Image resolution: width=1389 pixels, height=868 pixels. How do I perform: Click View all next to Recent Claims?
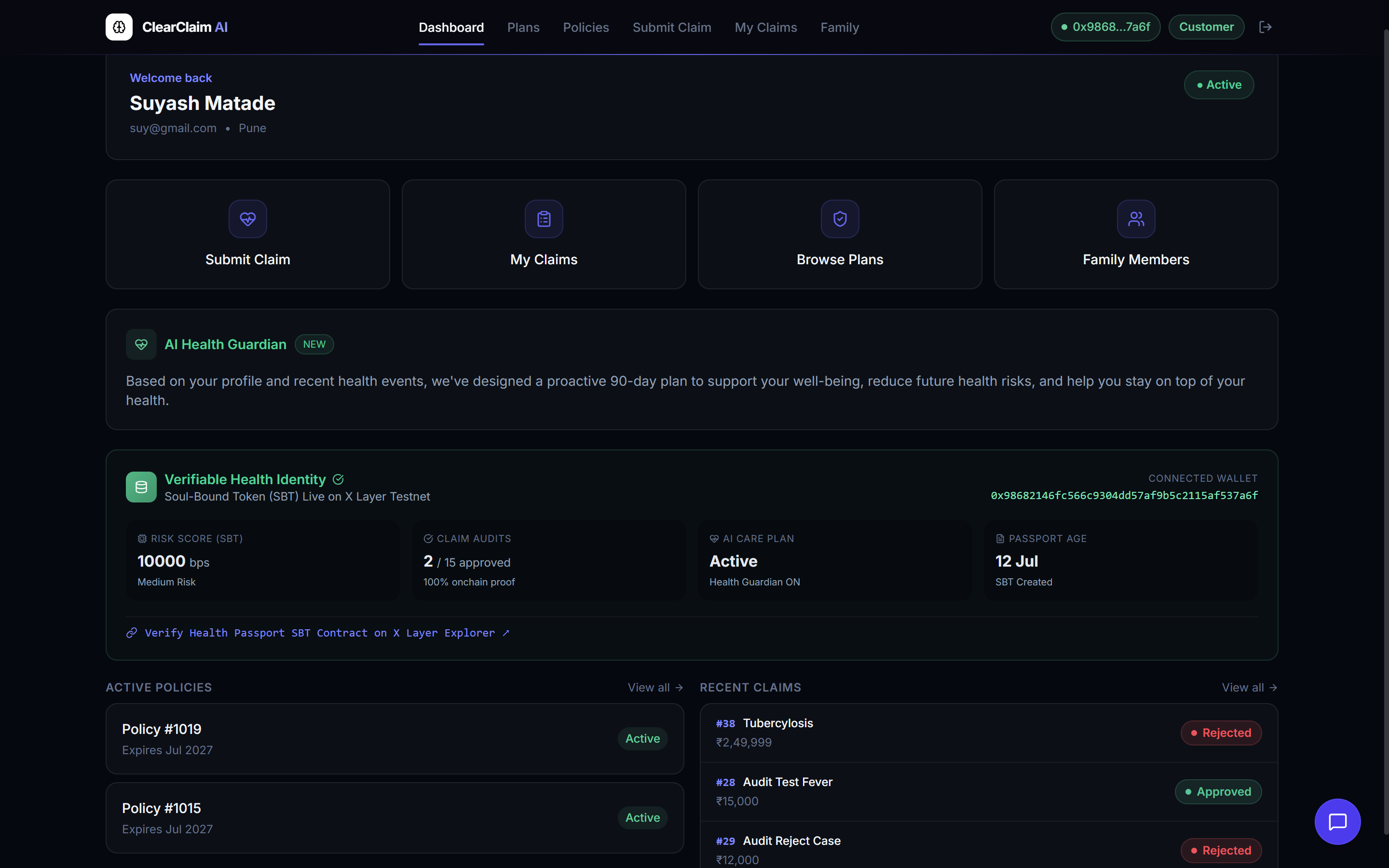[x=1250, y=688]
